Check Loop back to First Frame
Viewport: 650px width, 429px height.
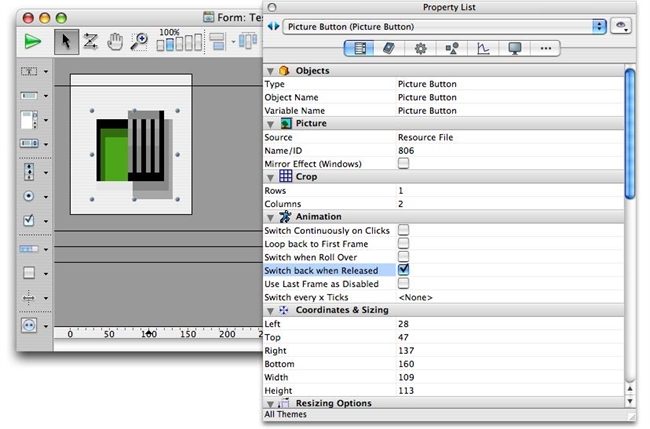(404, 243)
